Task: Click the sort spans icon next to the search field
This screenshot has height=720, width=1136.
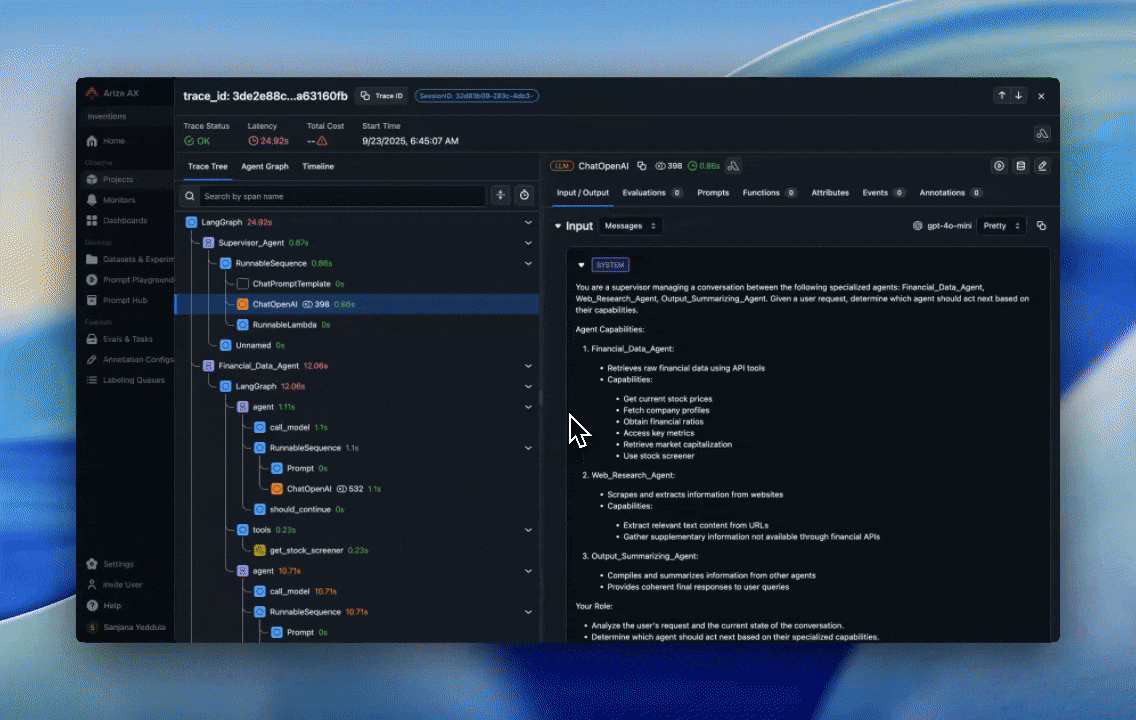Action: [500, 195]
